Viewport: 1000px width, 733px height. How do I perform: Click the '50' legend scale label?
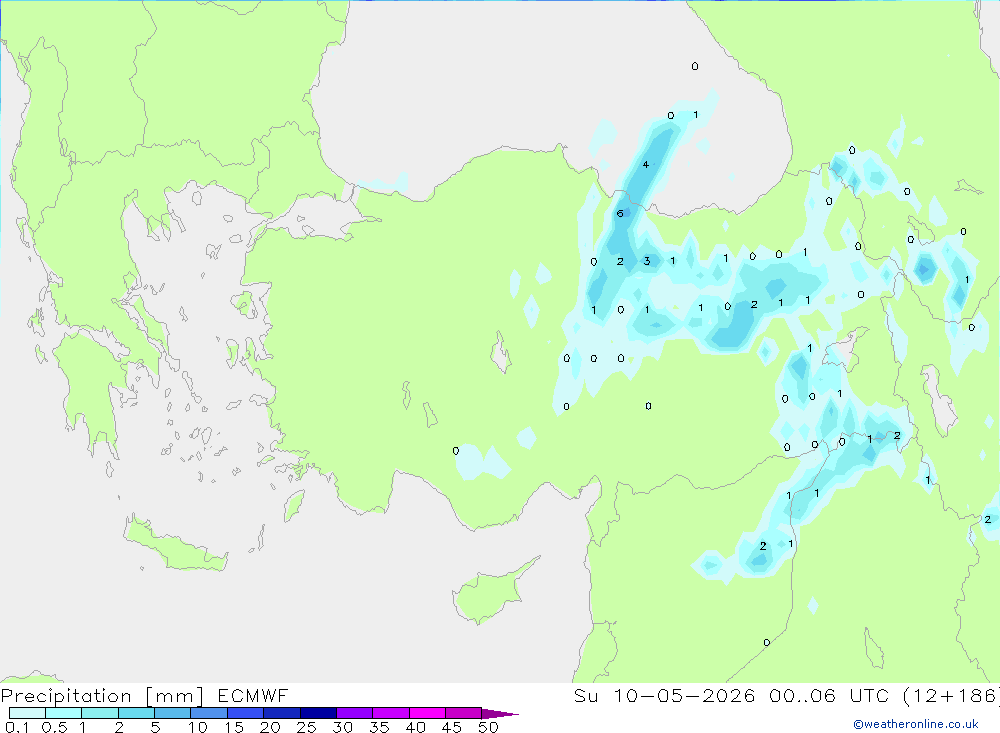tap(488, 727)
